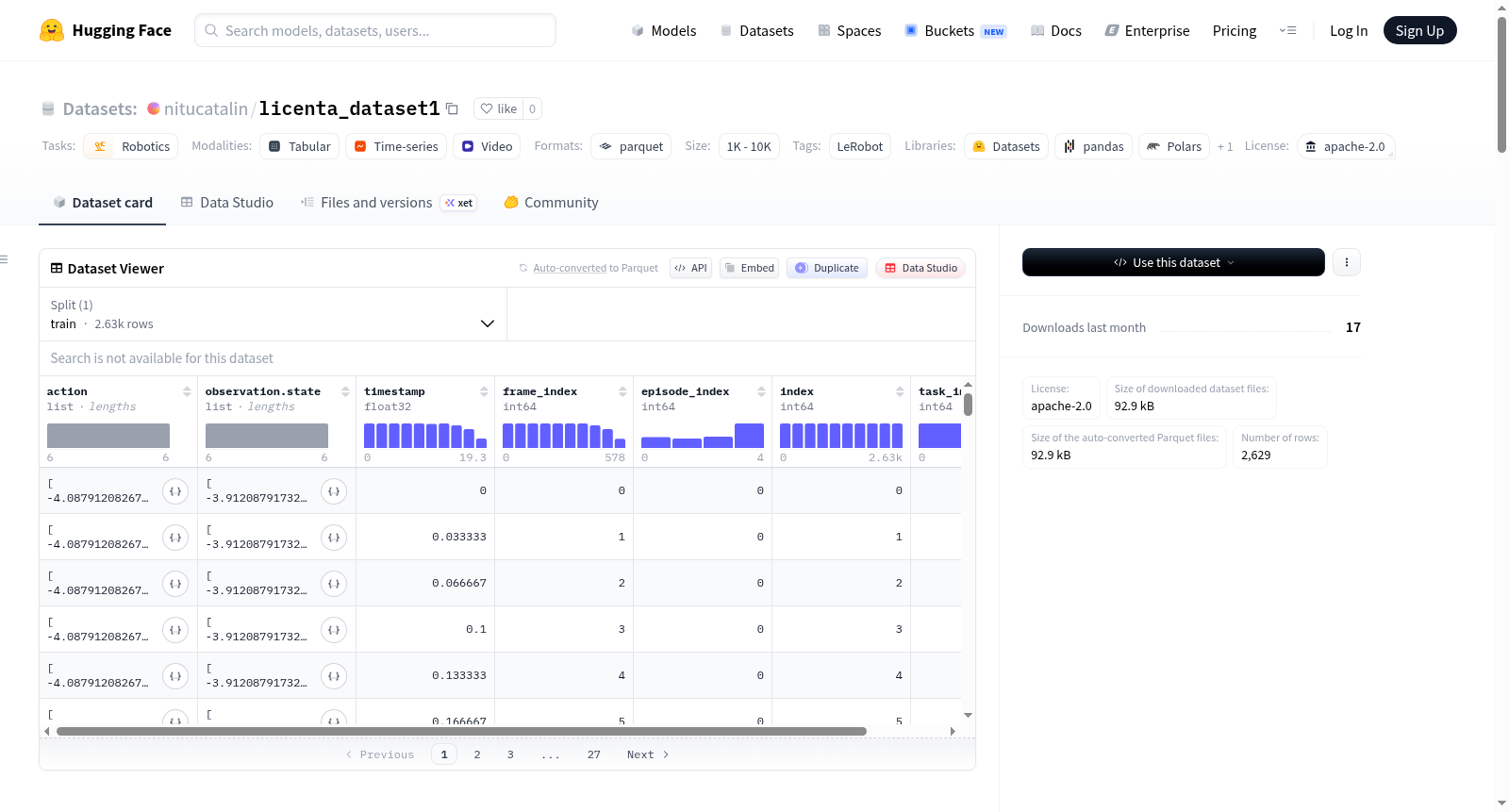
Task: Sort by the timestamp column
Action: coord(484,391)
